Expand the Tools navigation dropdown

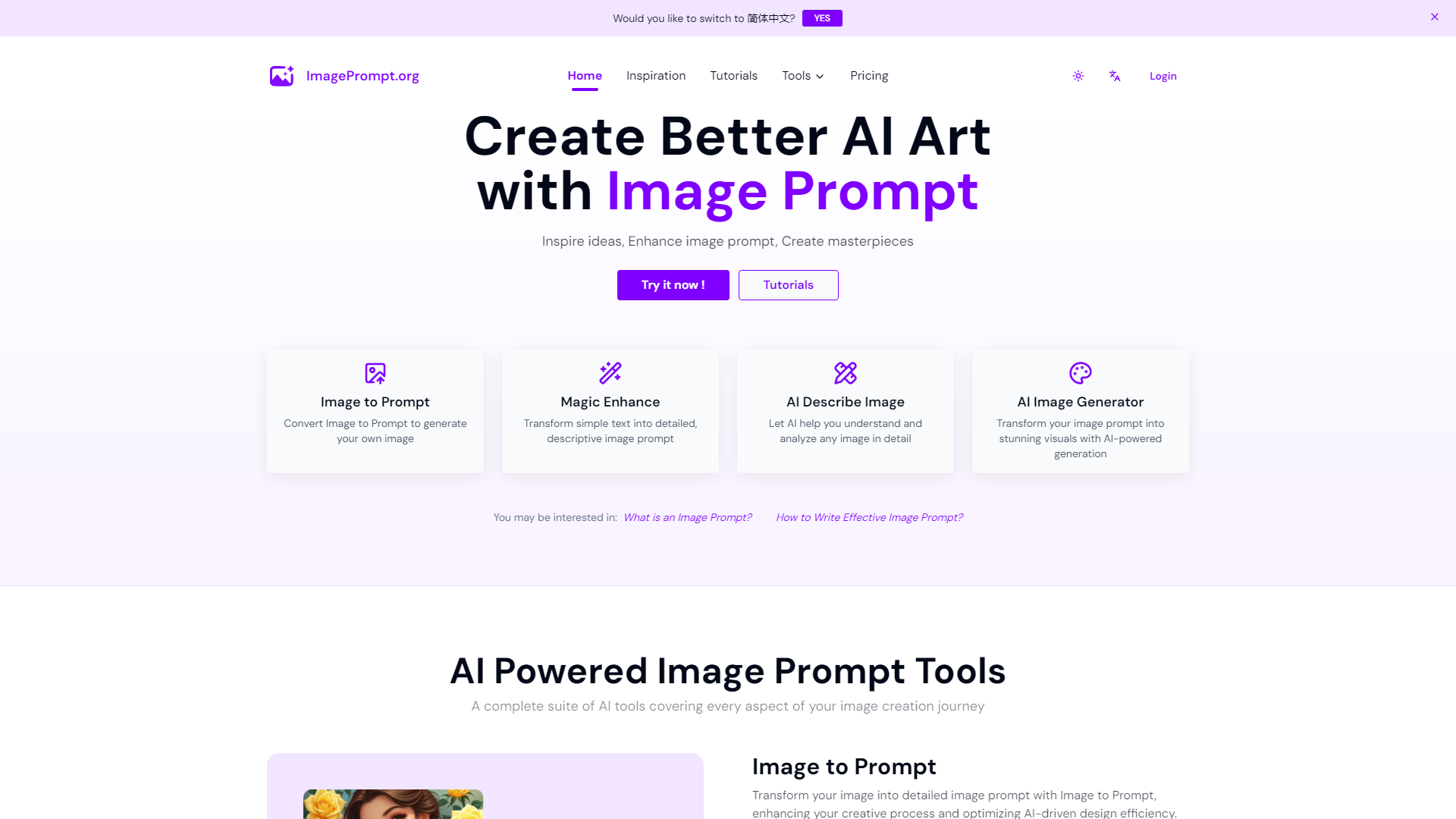802,75
